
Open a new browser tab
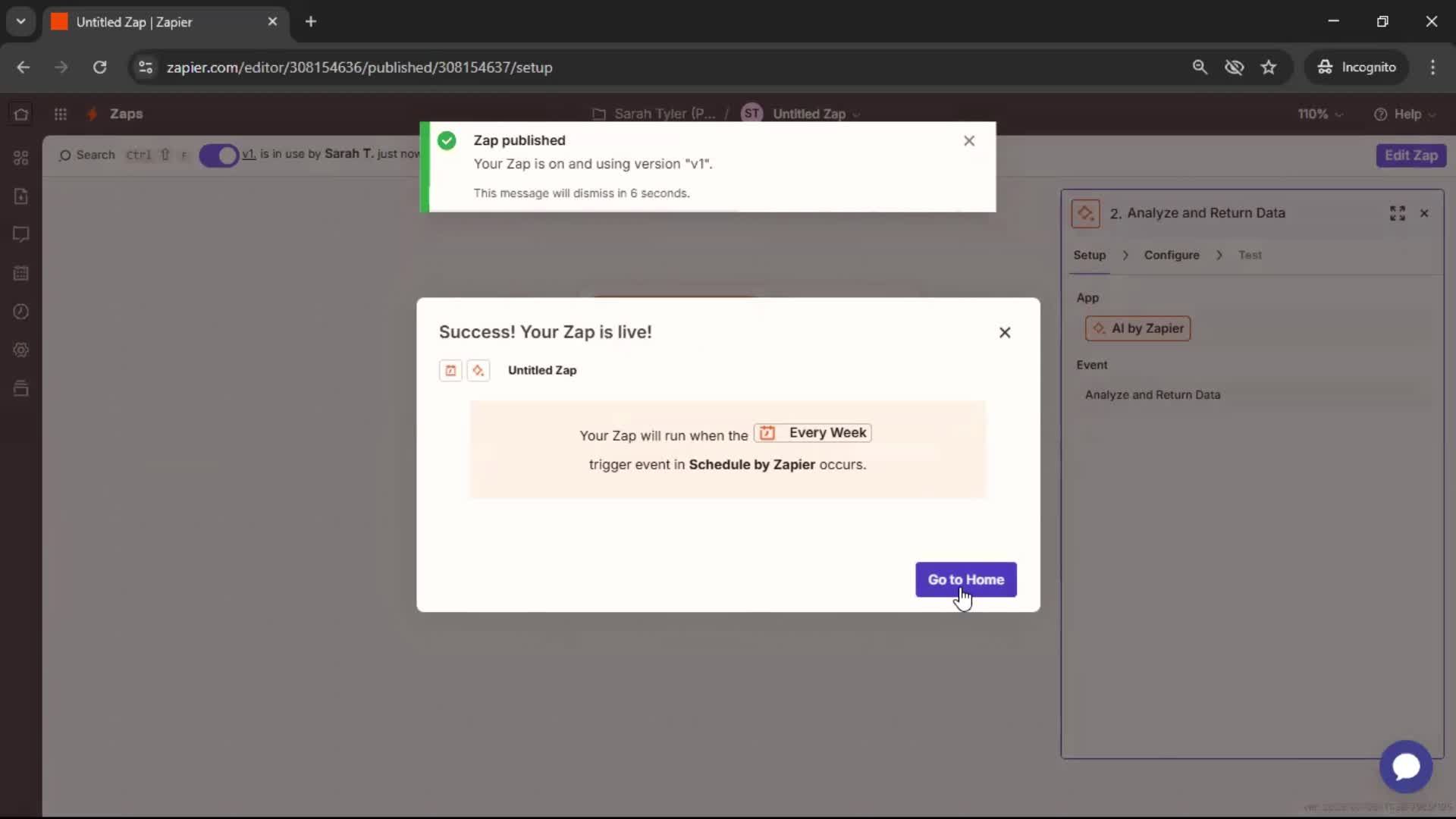tap(311, 22)
